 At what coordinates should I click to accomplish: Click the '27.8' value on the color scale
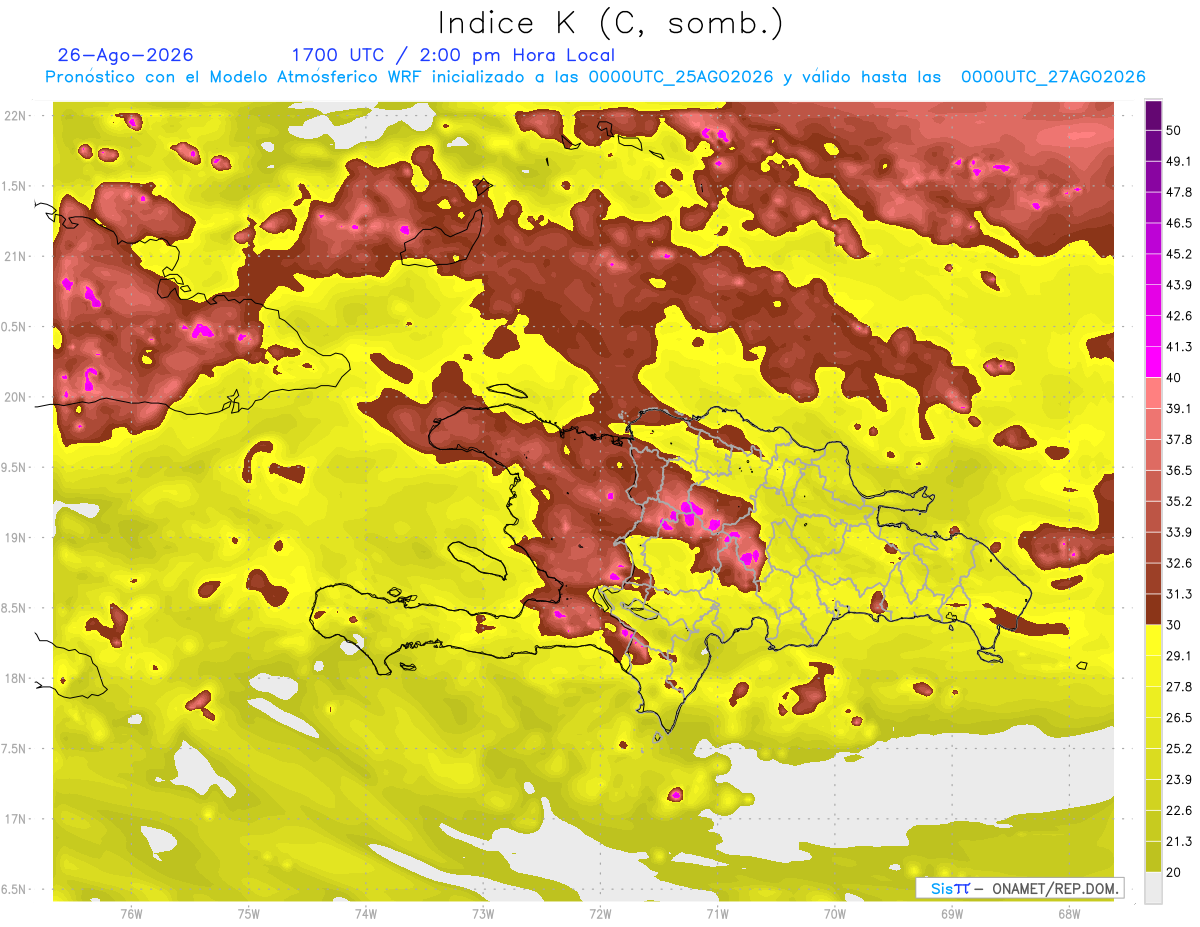[1178, 687]
